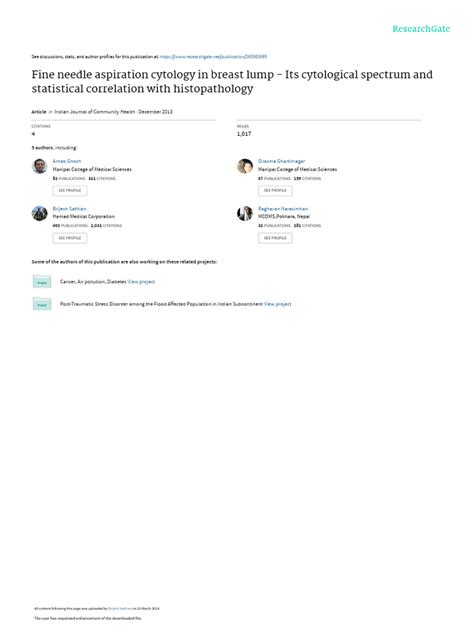
Task: Click the ResearchGate logo
Action: (x=421, y=29)
